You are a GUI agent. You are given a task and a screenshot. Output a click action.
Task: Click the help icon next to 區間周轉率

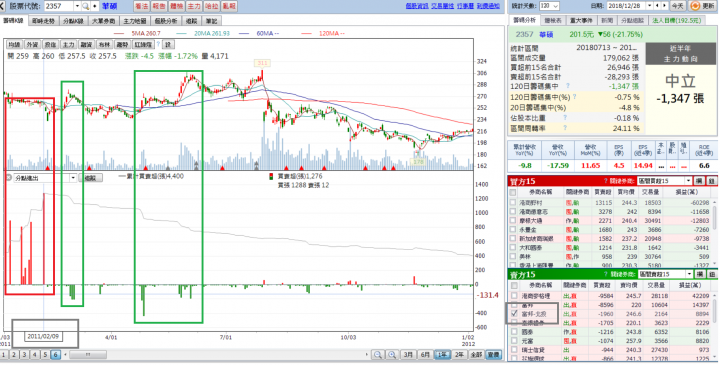click(565, 129)
